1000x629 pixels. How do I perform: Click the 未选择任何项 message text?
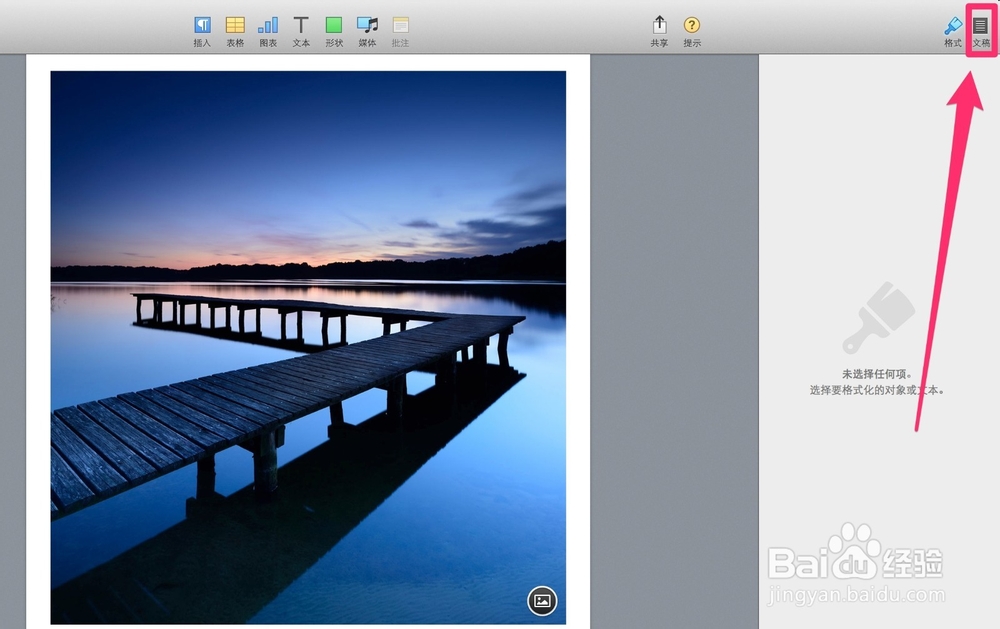(x=878, y=374)
